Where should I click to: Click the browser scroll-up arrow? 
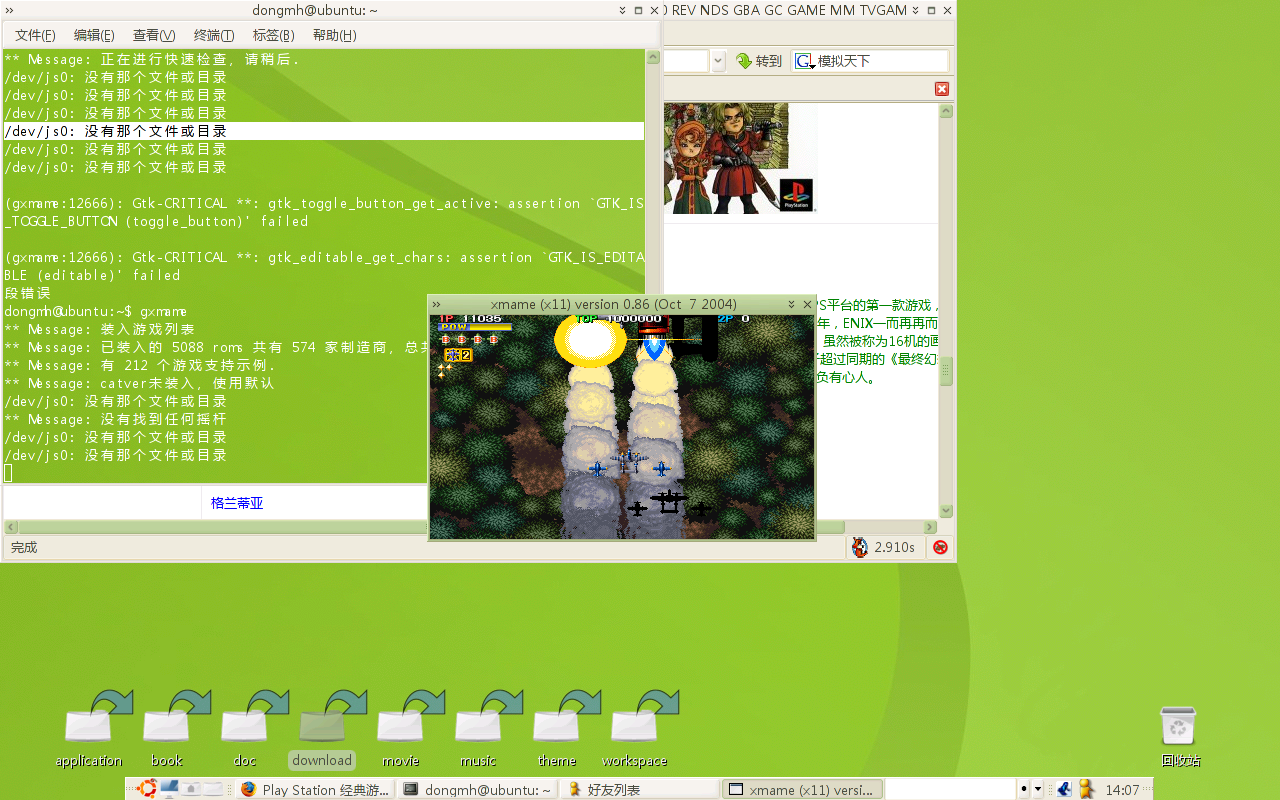coord(946,111)
